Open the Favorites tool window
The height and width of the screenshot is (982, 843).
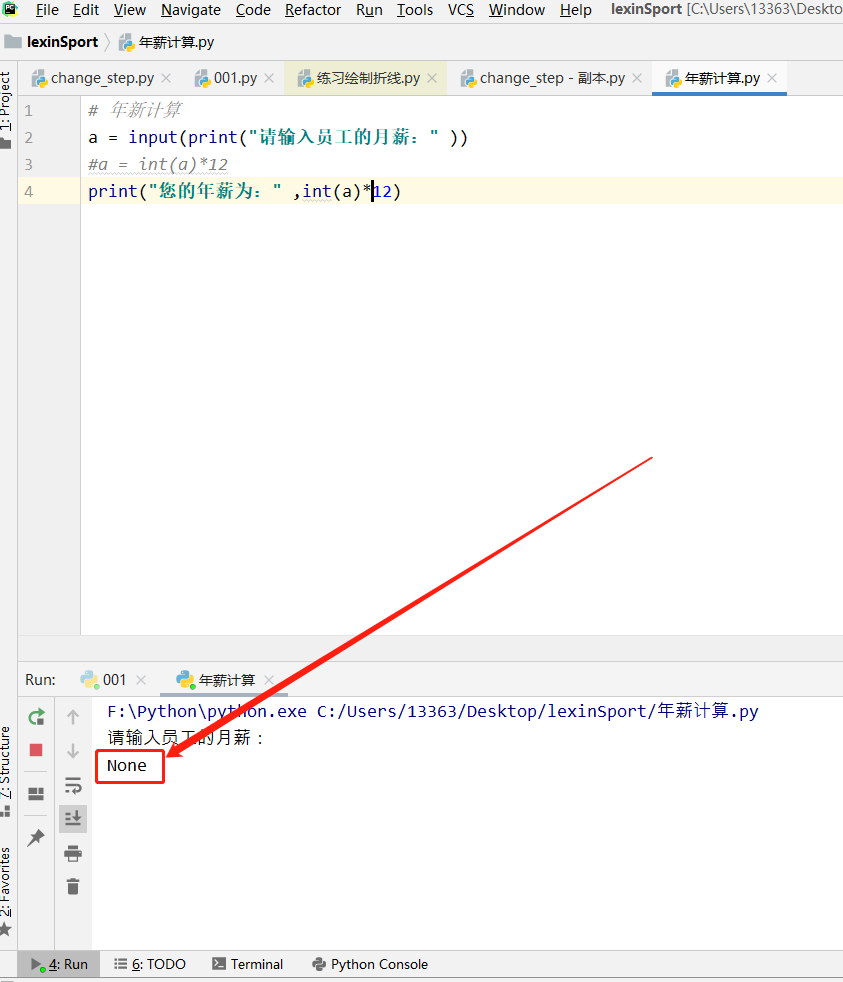[x=6, y=889]
